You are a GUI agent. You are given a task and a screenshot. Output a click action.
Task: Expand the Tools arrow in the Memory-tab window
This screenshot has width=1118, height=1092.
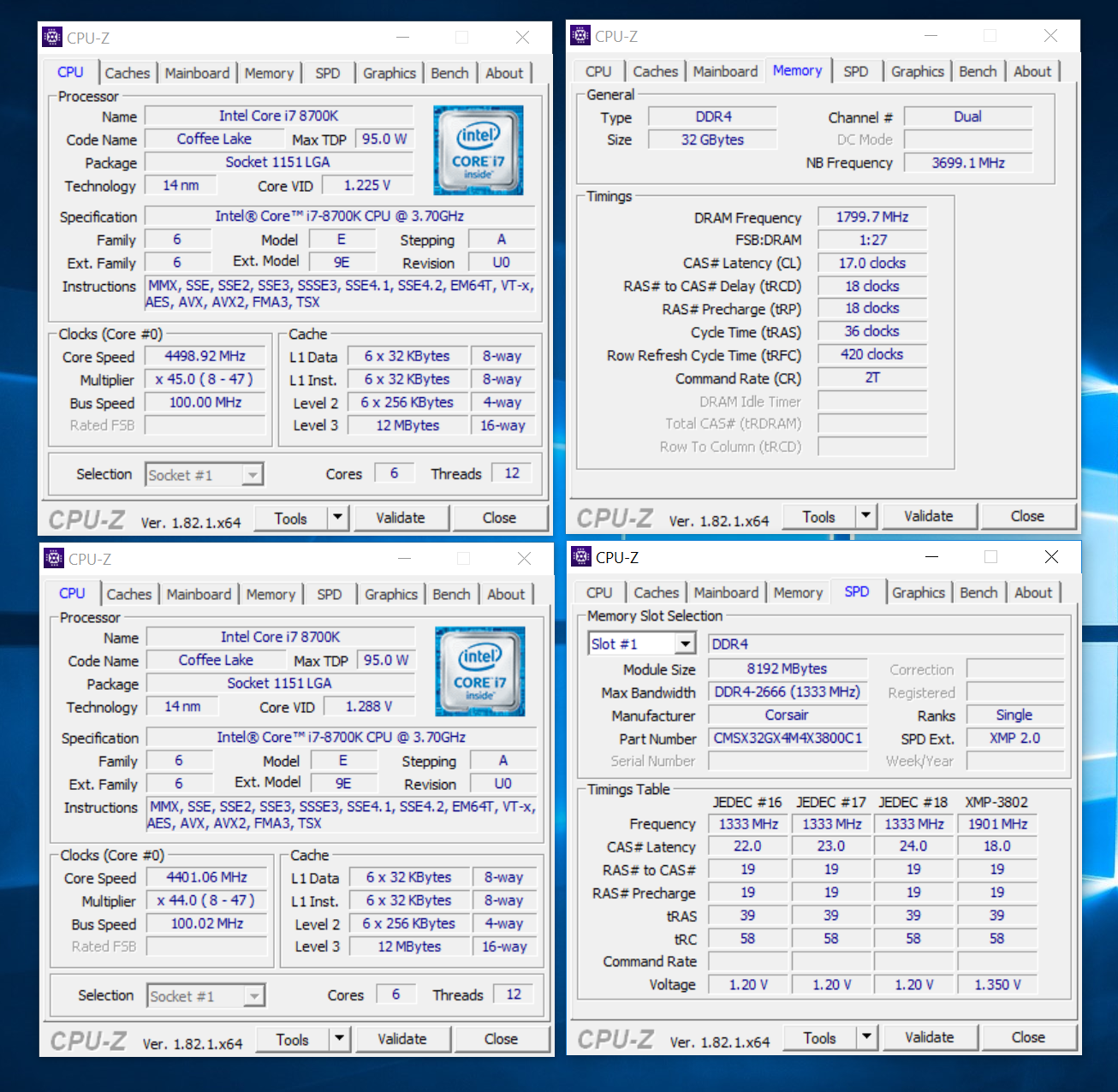pos(865,515)
